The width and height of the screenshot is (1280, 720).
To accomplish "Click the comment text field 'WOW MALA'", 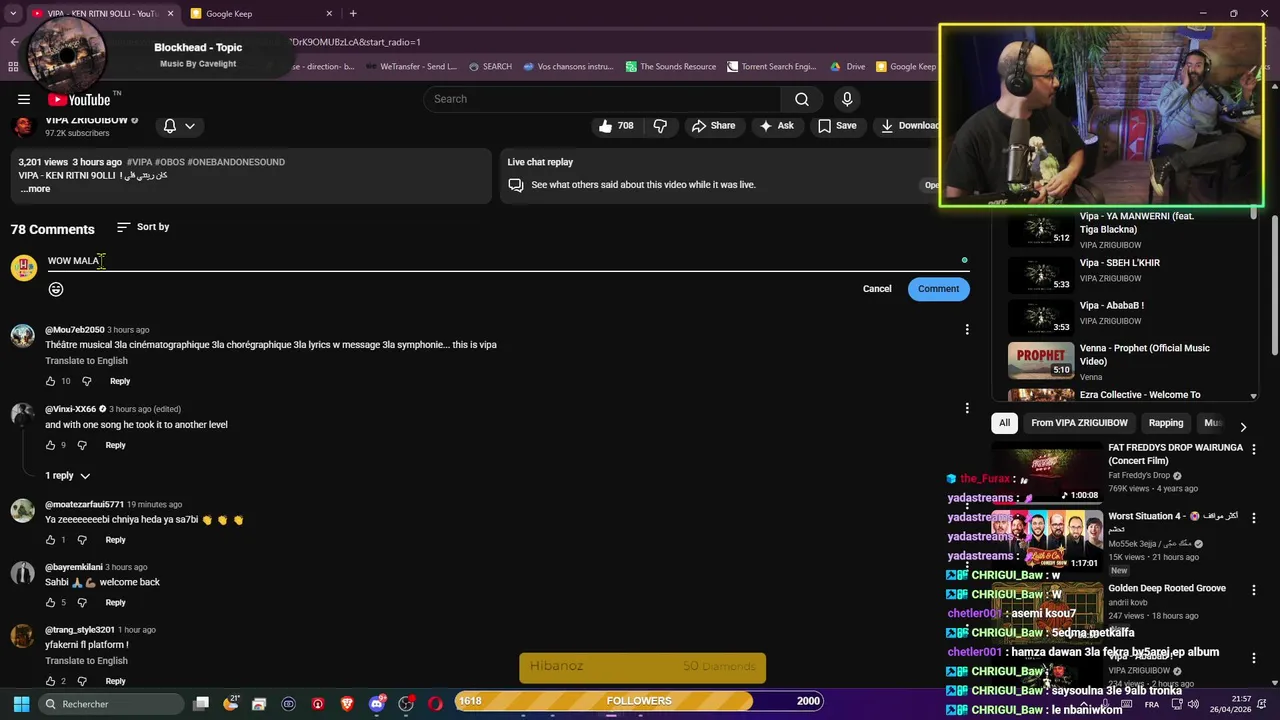I will coord(508,261).
